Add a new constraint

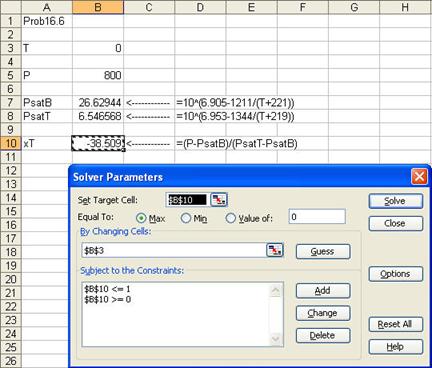[x=323, y=291]
